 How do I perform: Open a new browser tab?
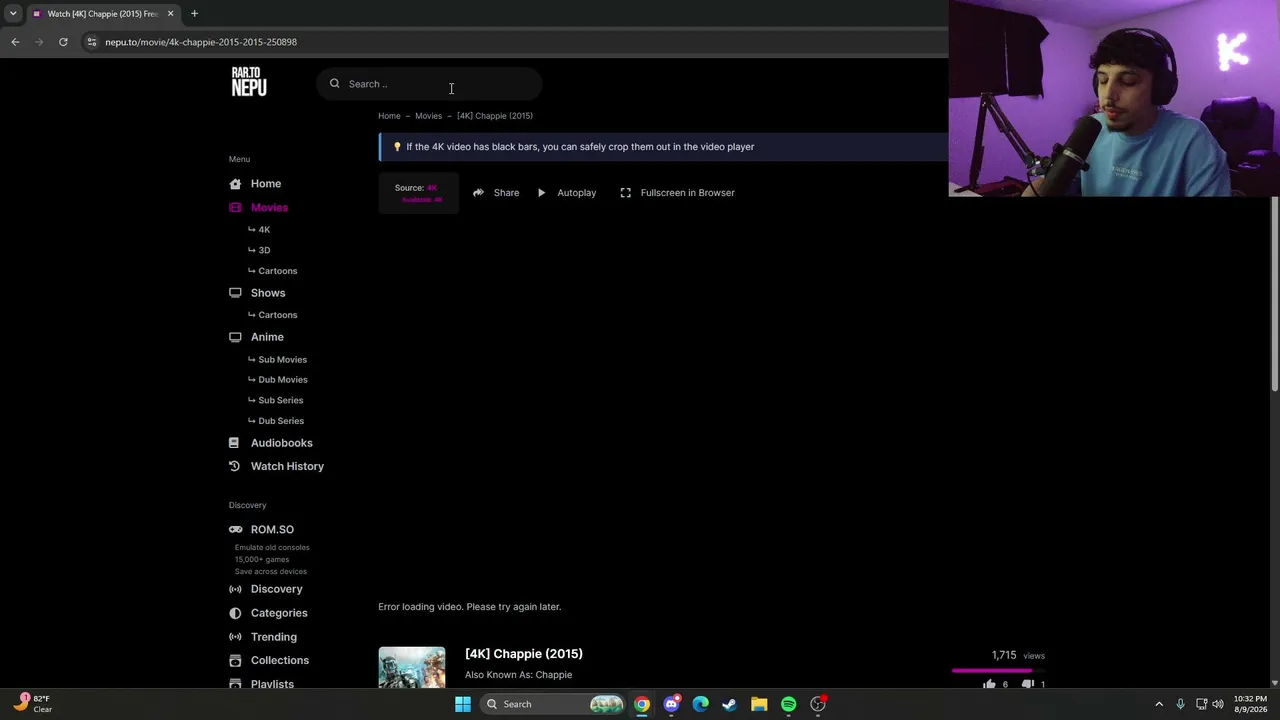click(194, 14)
